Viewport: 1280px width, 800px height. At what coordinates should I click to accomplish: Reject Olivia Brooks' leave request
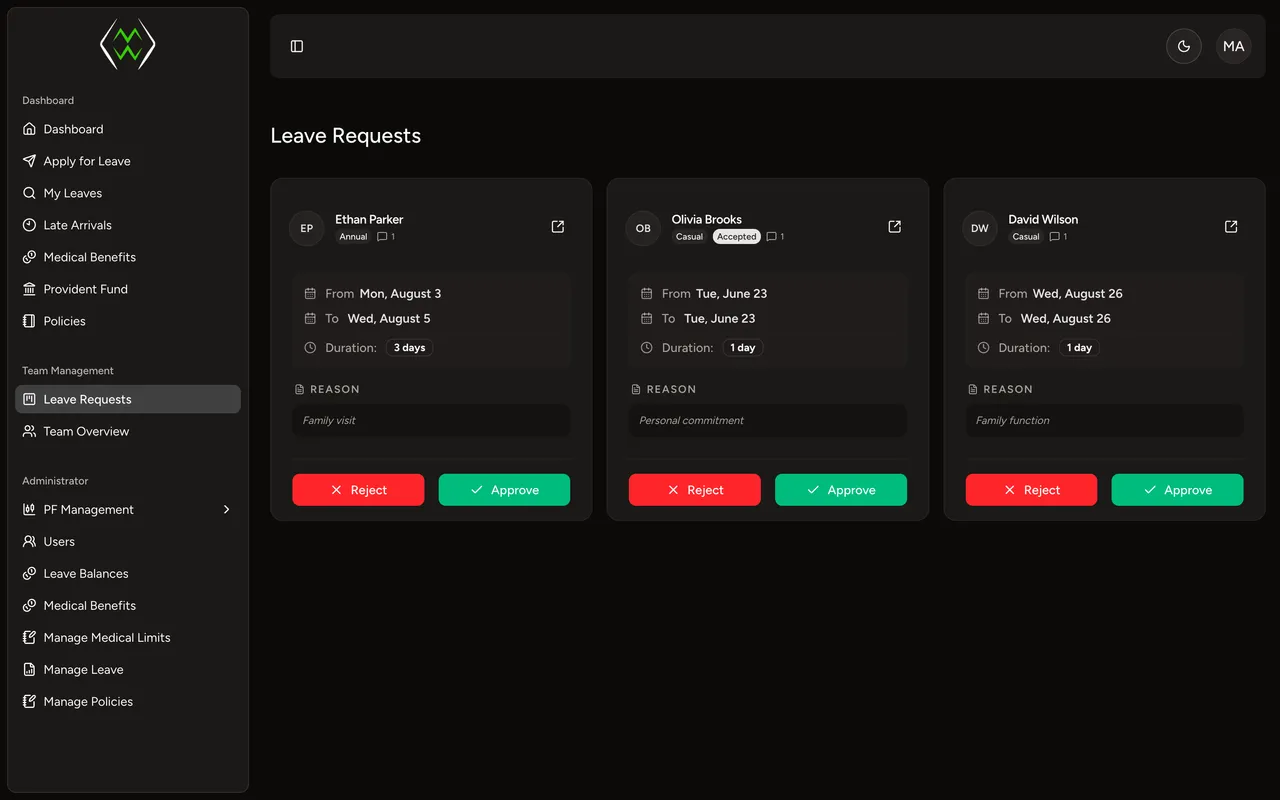695,490
